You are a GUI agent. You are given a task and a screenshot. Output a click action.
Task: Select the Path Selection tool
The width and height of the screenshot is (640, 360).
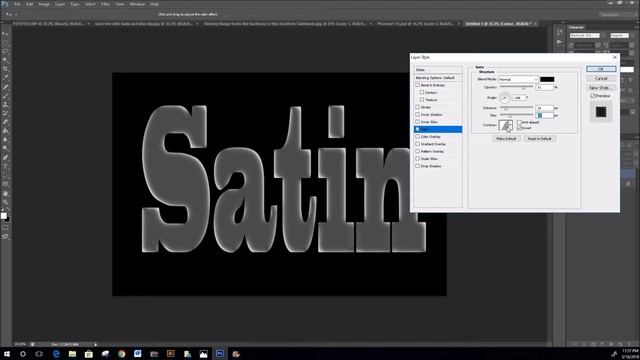(x=5, y=176)
